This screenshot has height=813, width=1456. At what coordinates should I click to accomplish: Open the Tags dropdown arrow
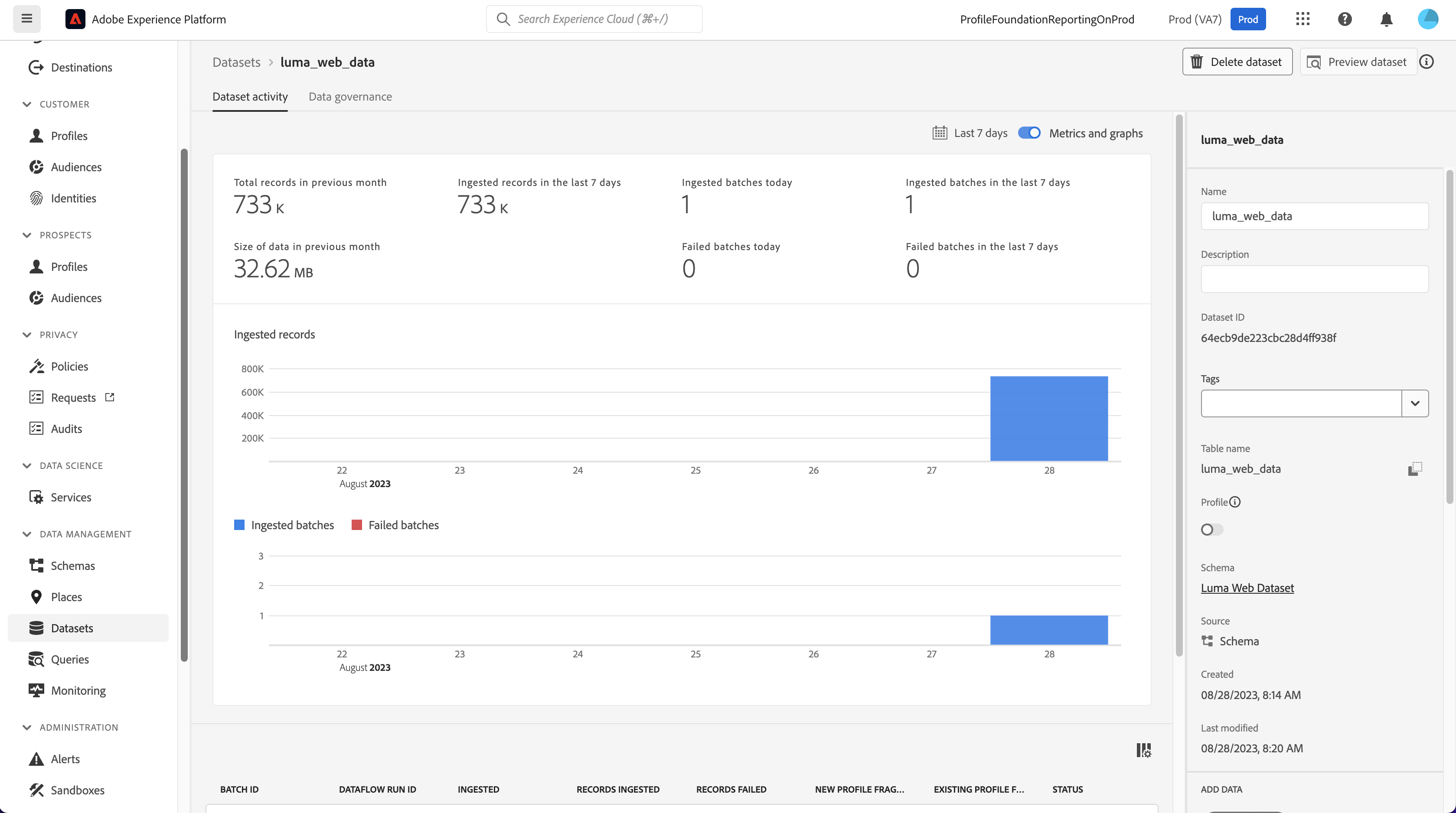tap(1415, 403)
